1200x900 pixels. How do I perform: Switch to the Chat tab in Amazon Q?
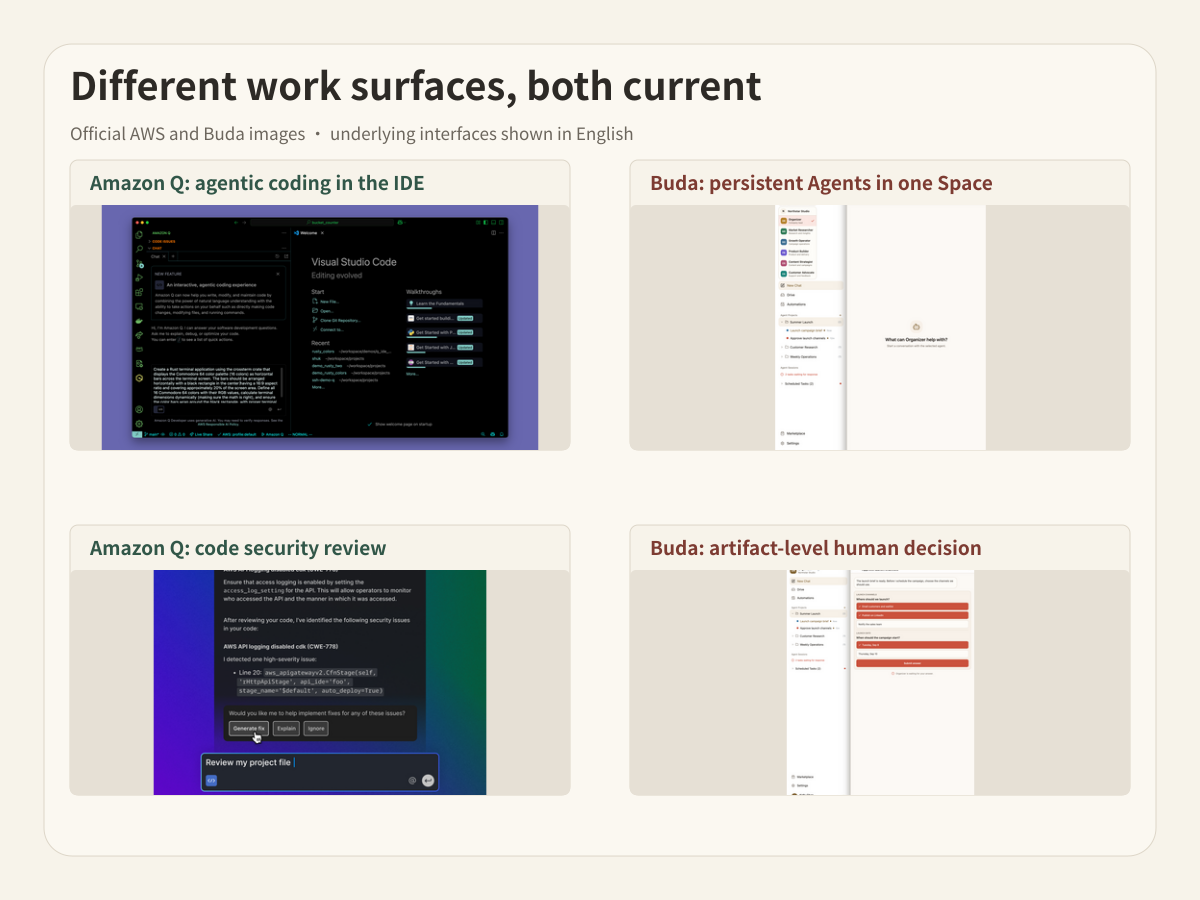pos(155,256)
